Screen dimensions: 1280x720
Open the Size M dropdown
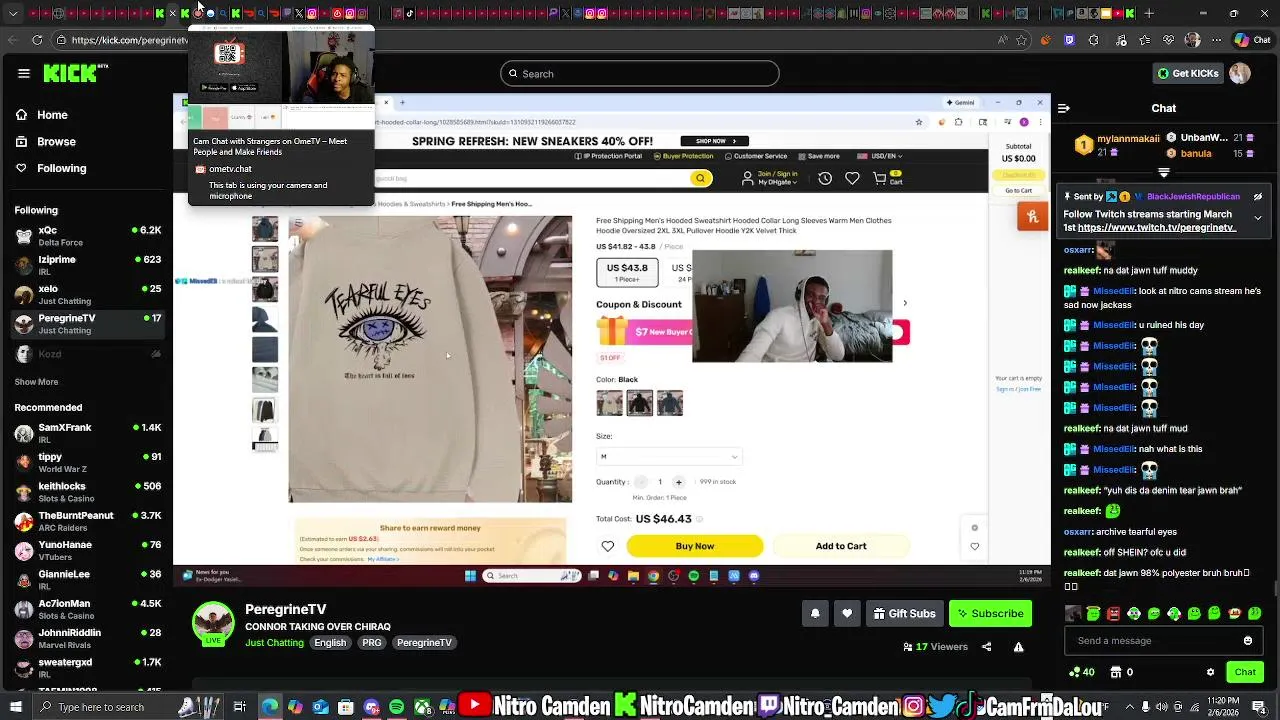click(x=669, y=456)
